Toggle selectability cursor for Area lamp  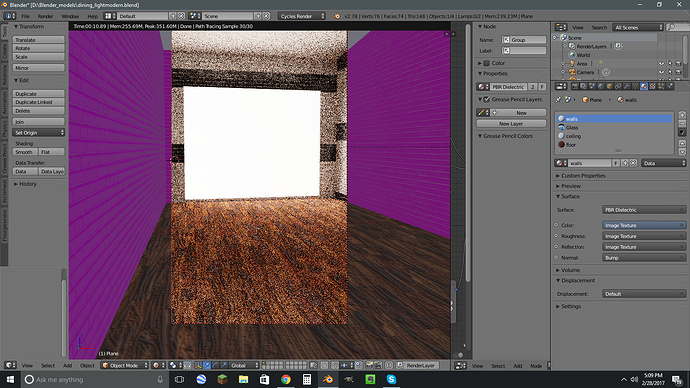[670, 63]
